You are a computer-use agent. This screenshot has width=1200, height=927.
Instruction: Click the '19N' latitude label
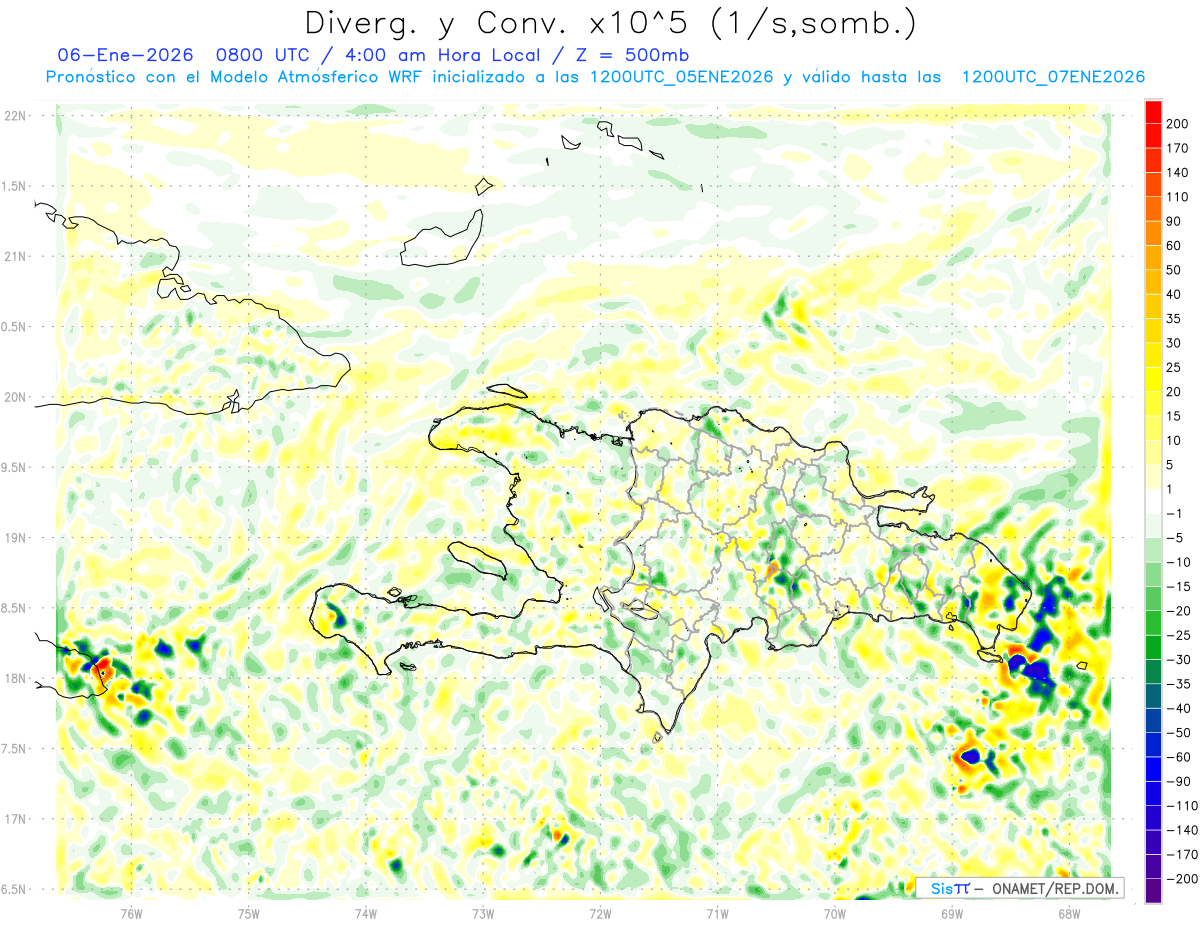coord(14,538)
